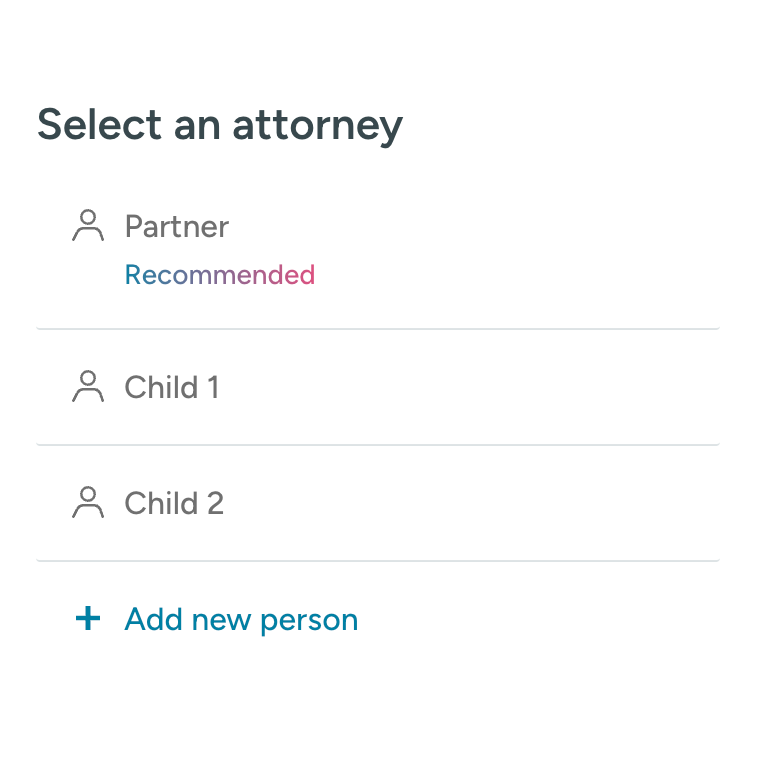
Task: Click the word 'Select' in the heading
Action: (x=100, y=124)
